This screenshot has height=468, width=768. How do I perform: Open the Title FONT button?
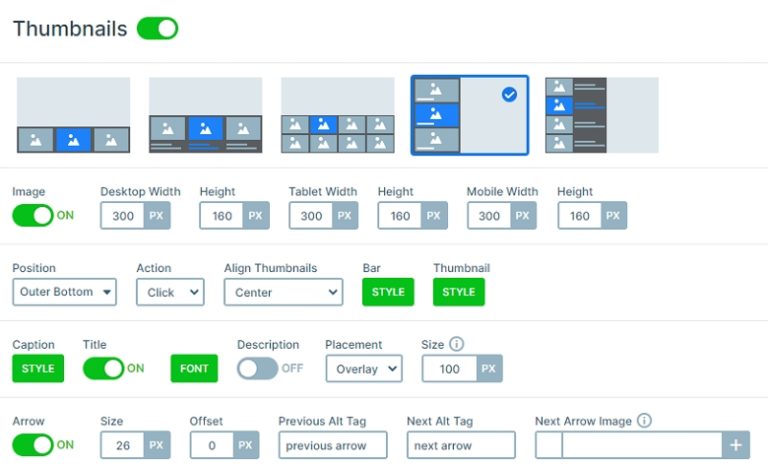194,368
